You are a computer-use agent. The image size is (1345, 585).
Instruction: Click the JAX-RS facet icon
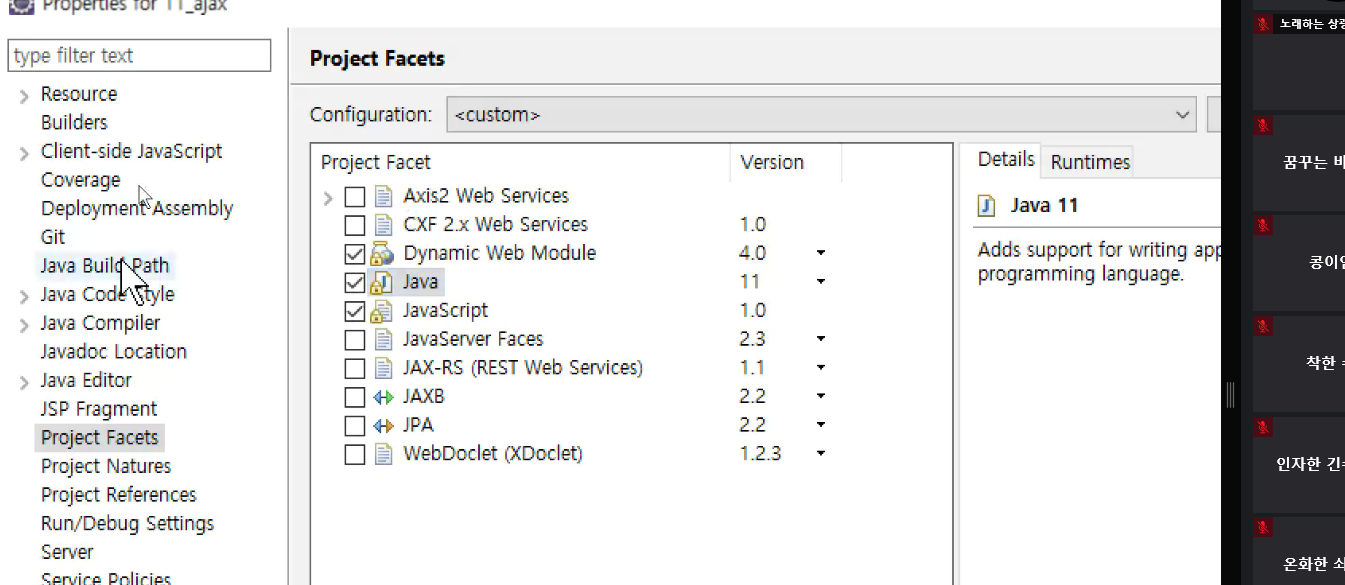click(383, 368)
